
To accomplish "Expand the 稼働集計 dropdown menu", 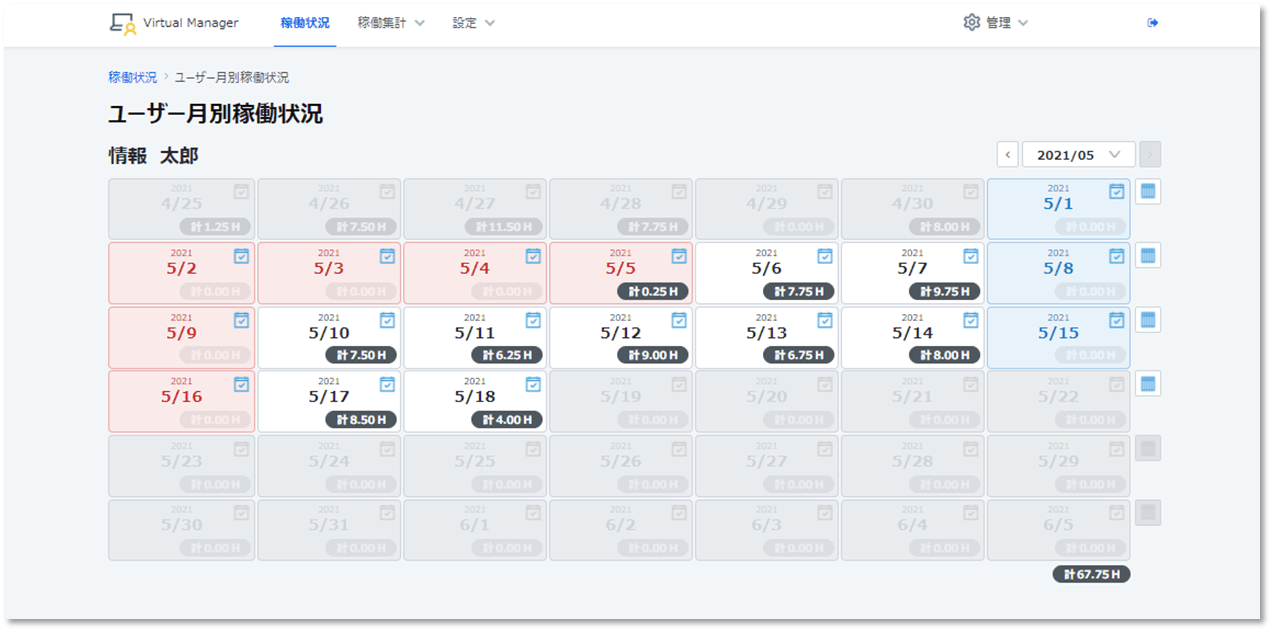I will (x=391, y=23).
